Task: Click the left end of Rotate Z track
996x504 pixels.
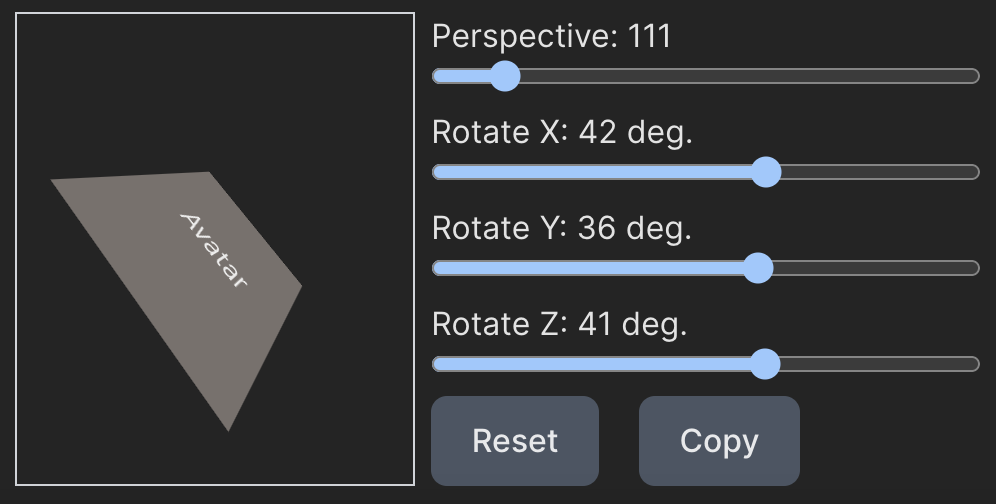Action: click(437, 364)
